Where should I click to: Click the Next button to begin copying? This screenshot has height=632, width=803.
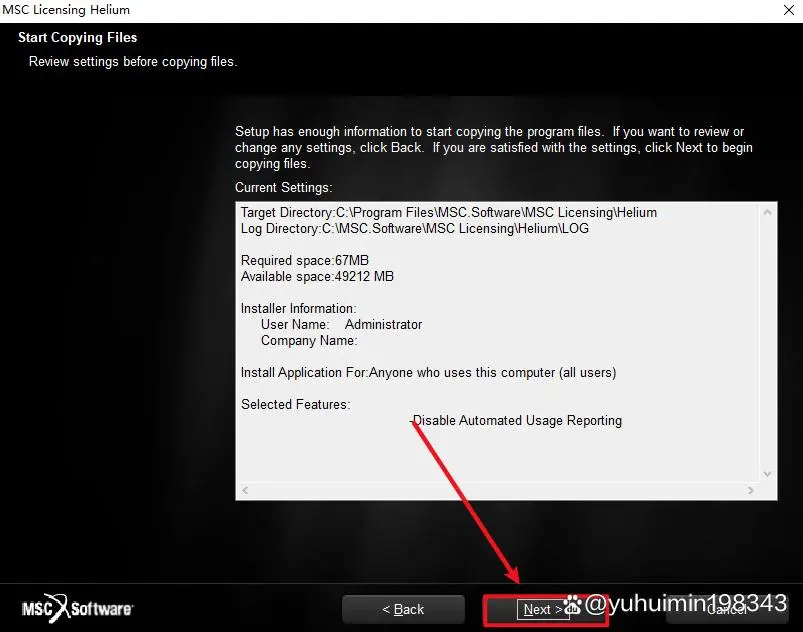click(x=545, y=609)
